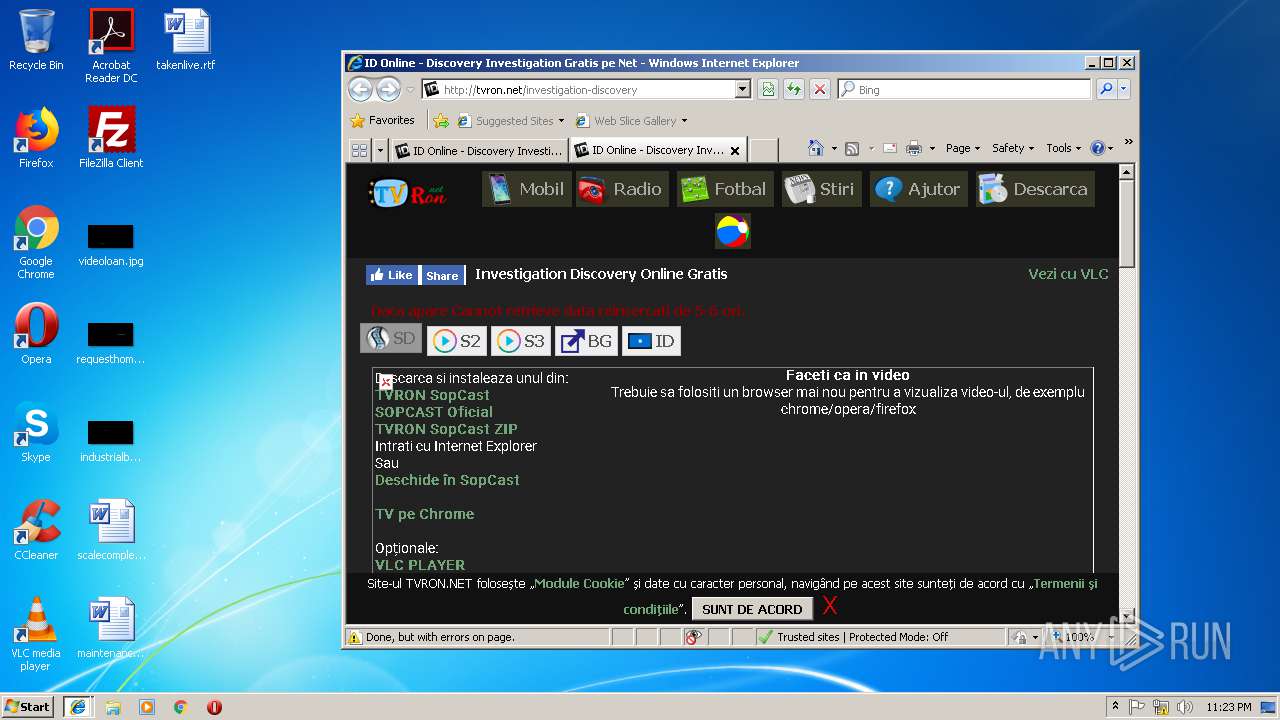Open videoloan.jpg on the desktop
The image size is (1280, 720).
point(111,246)
